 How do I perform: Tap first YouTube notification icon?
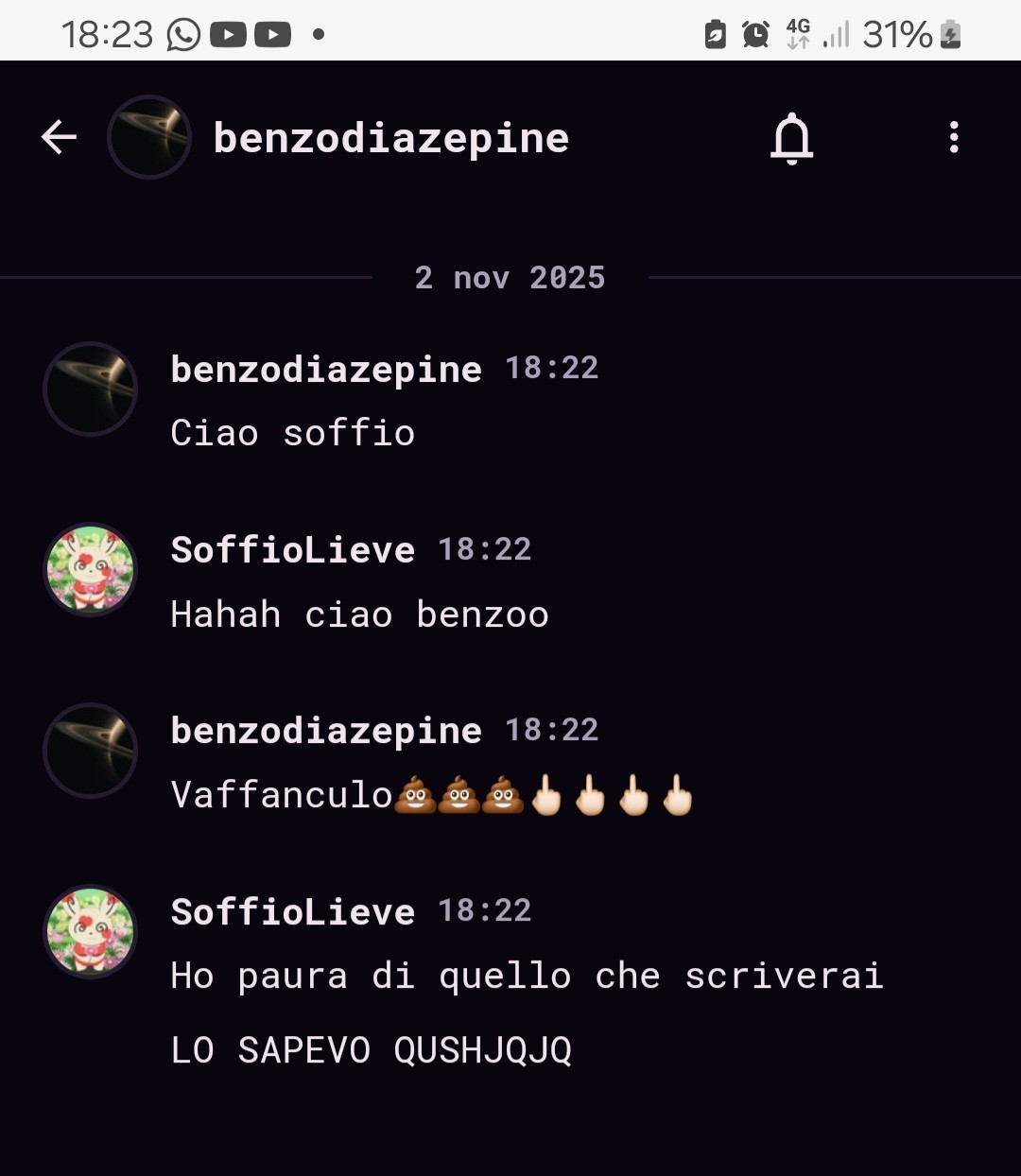click(228, 35)
